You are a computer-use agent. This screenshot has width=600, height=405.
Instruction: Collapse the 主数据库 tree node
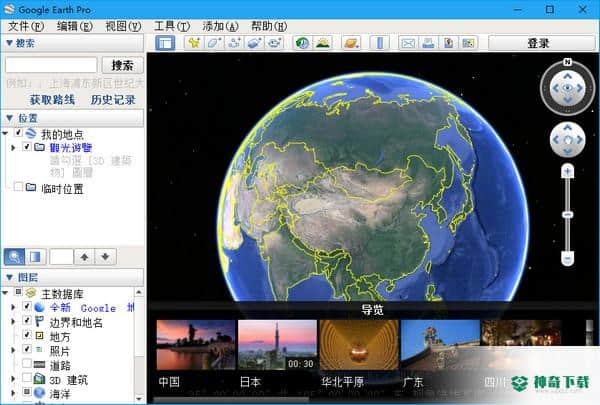(5, 293)
